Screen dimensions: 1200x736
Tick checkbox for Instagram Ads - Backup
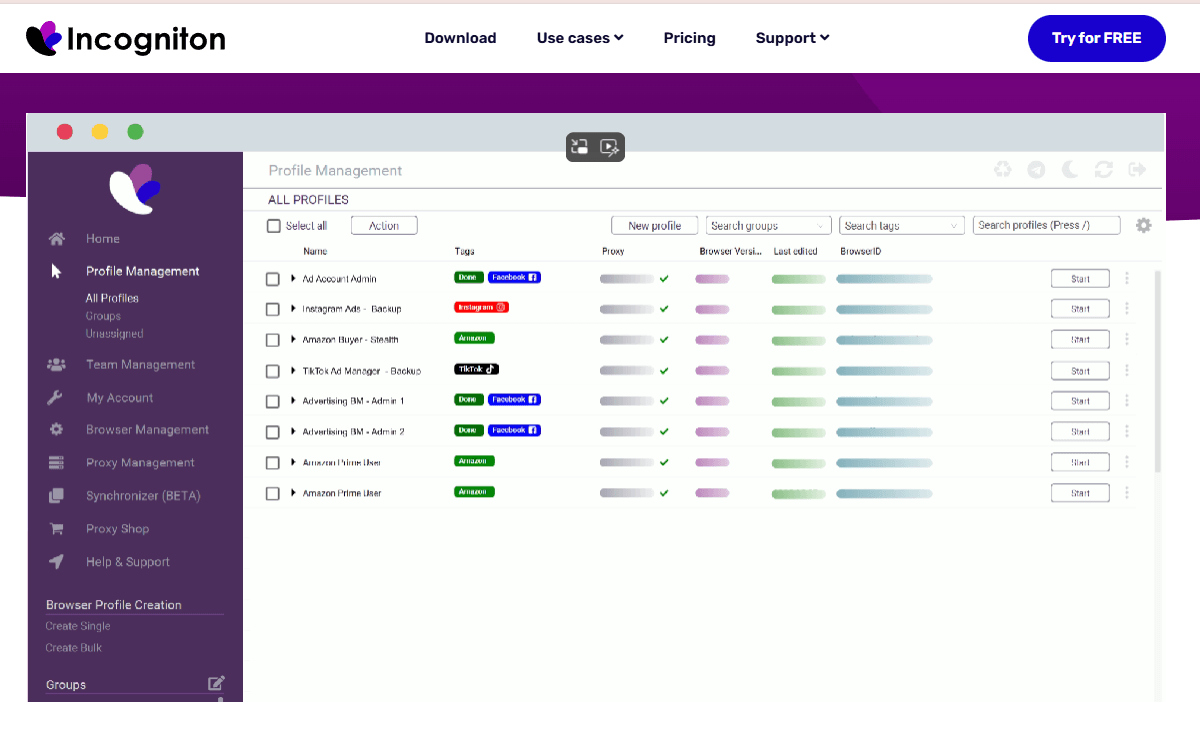(272, 310)
